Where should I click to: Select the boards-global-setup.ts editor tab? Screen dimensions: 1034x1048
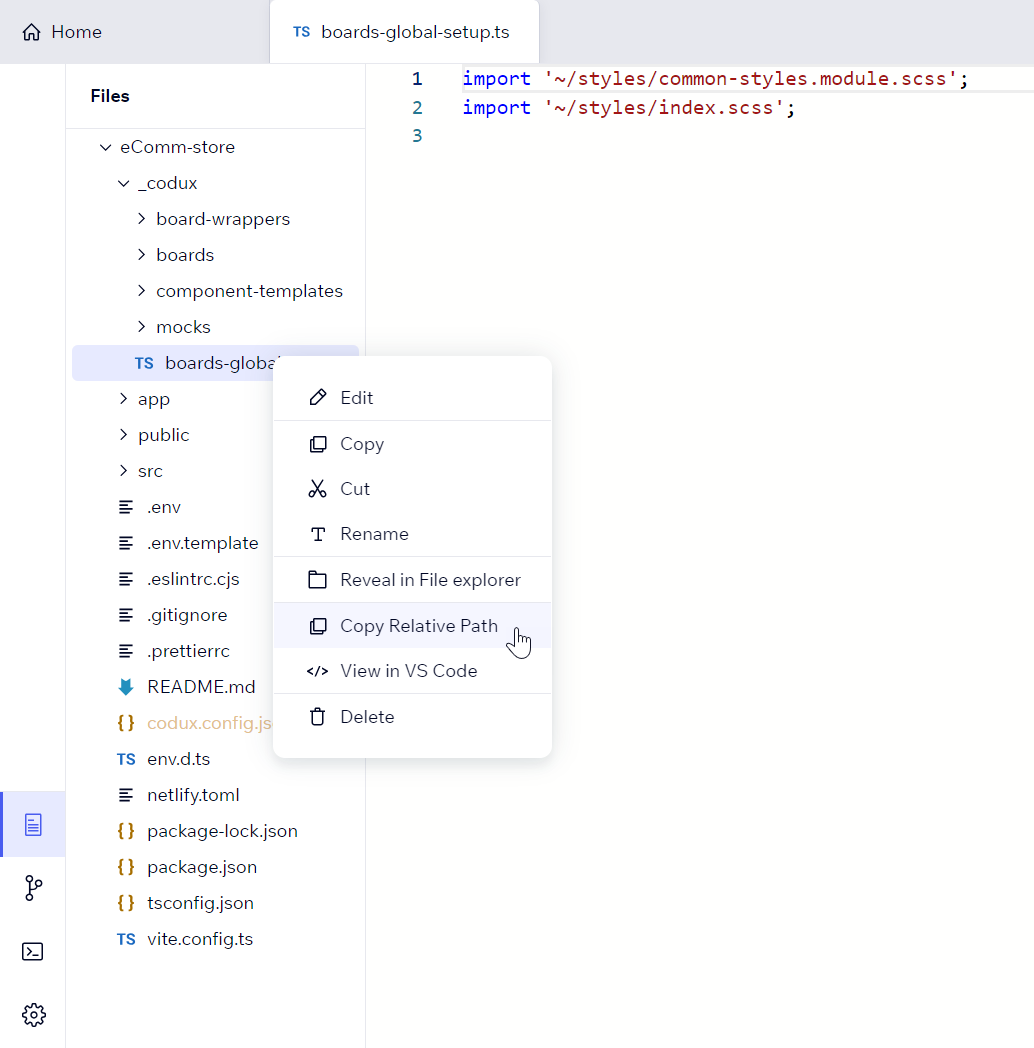(x=404, y=32)
